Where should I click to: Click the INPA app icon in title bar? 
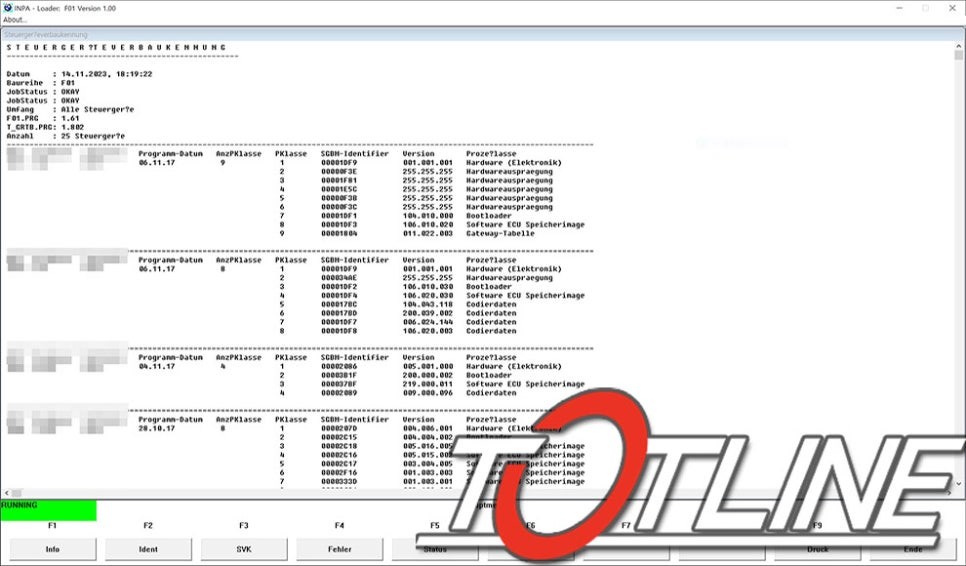pos(8,7)
